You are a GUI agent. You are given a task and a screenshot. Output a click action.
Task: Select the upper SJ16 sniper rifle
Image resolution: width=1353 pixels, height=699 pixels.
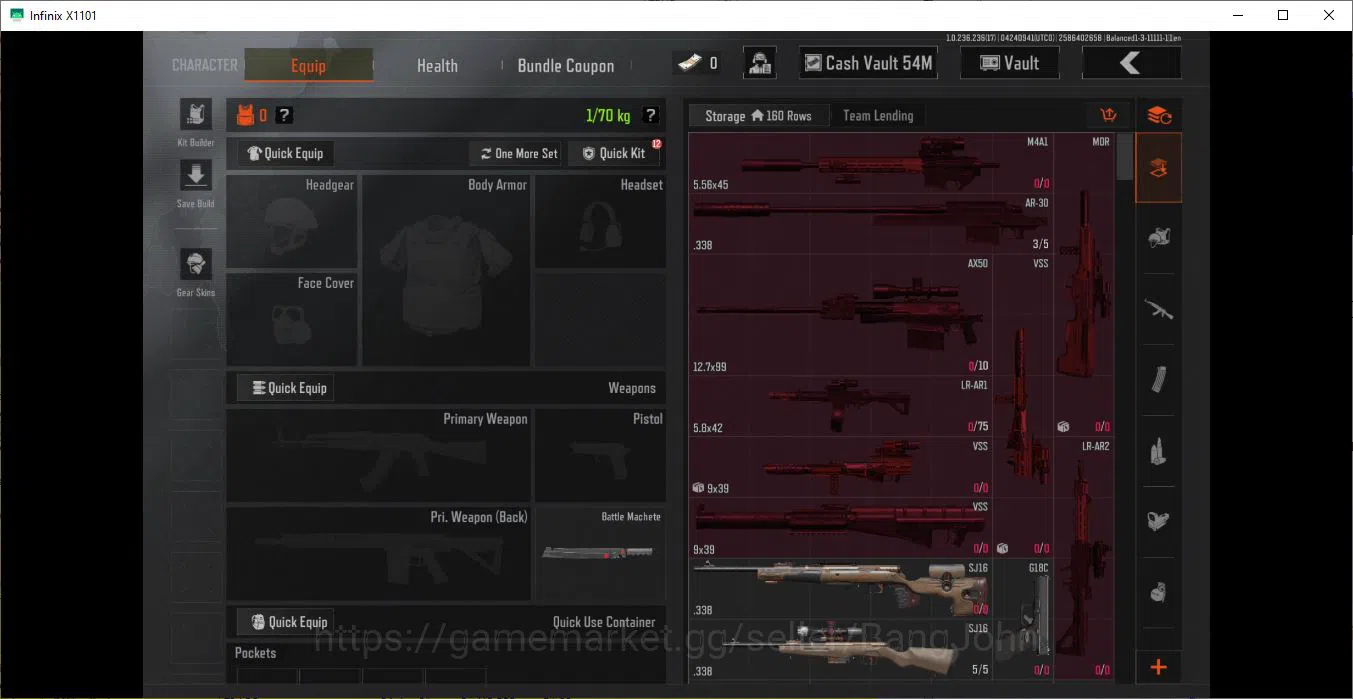point(840,588)
